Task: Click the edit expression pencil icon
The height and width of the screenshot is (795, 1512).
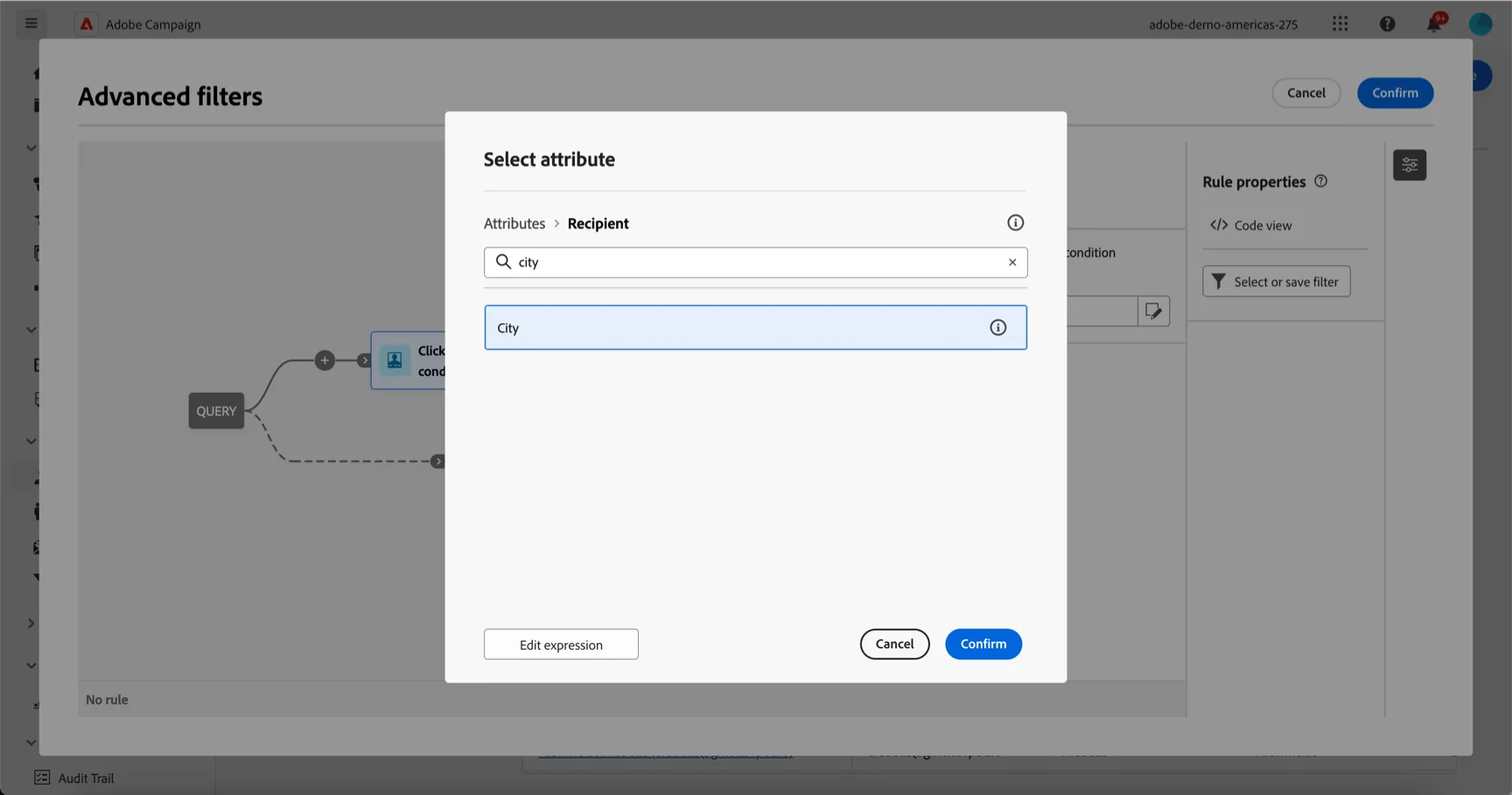Action: (1153, 311)
